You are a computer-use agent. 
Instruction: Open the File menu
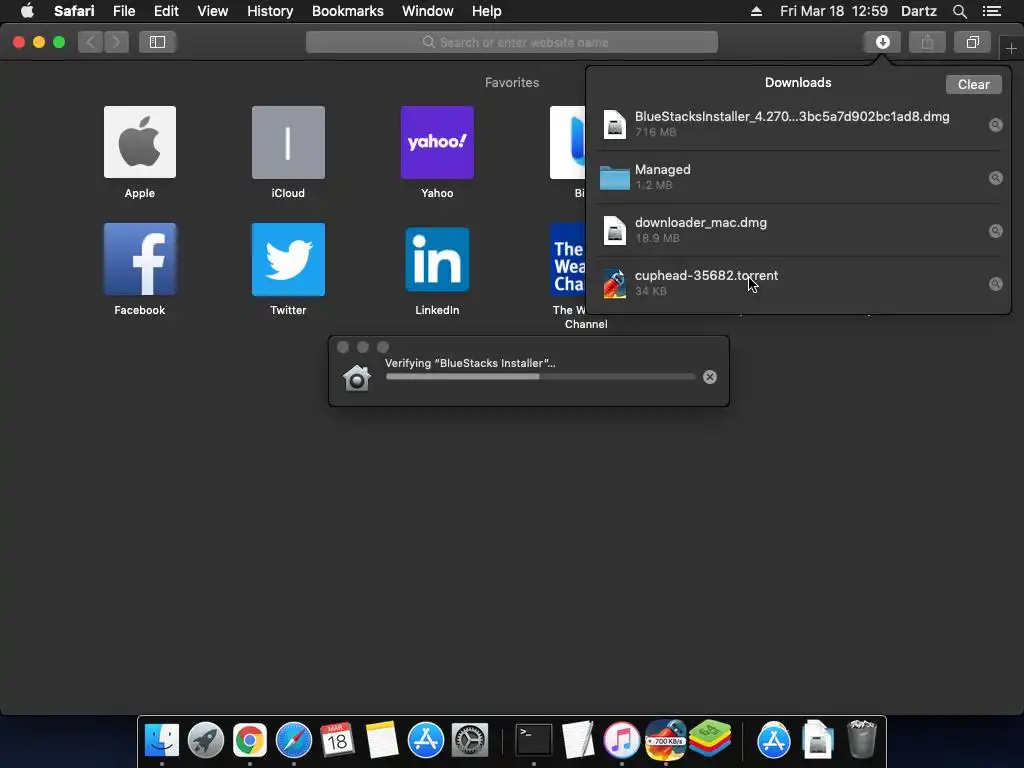click(x=123, y=11)
